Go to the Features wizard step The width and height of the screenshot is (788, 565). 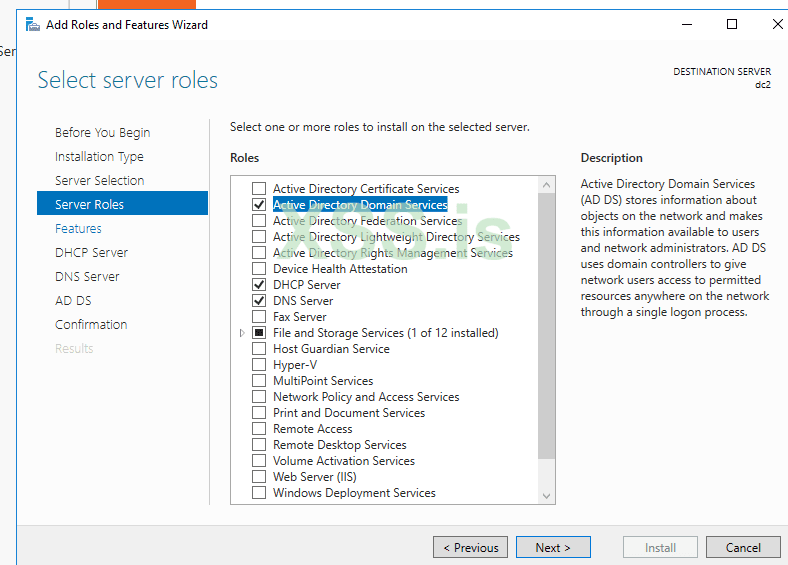pyautogui.click(x=78, y=229)
